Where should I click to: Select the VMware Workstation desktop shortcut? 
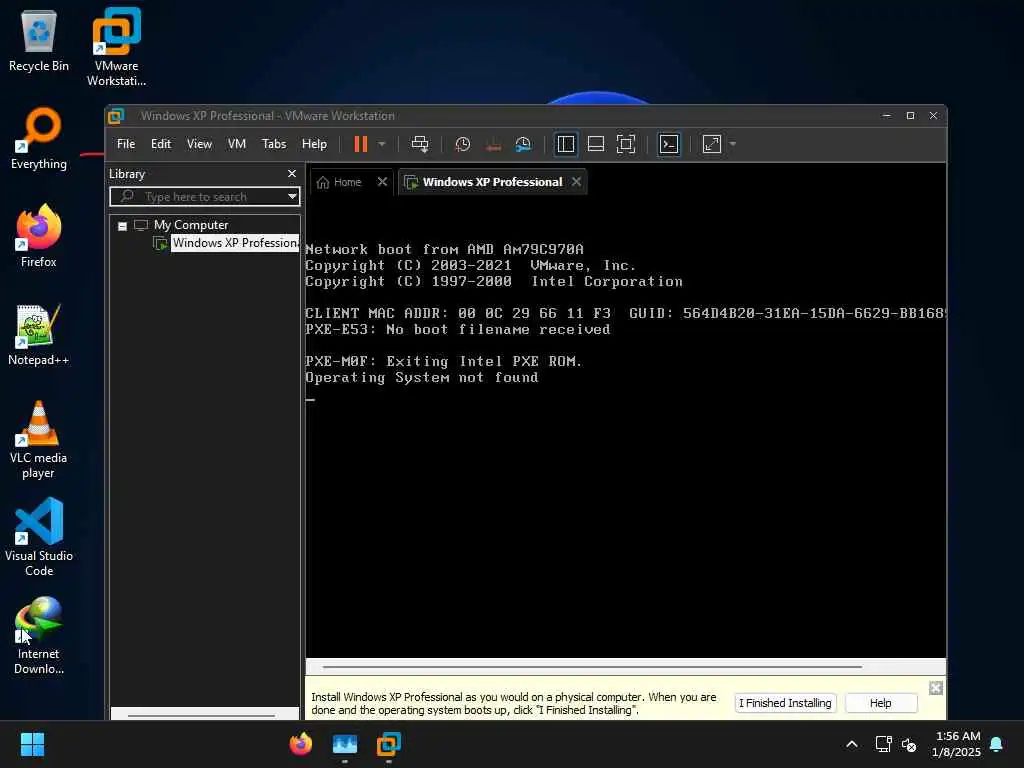116,47
